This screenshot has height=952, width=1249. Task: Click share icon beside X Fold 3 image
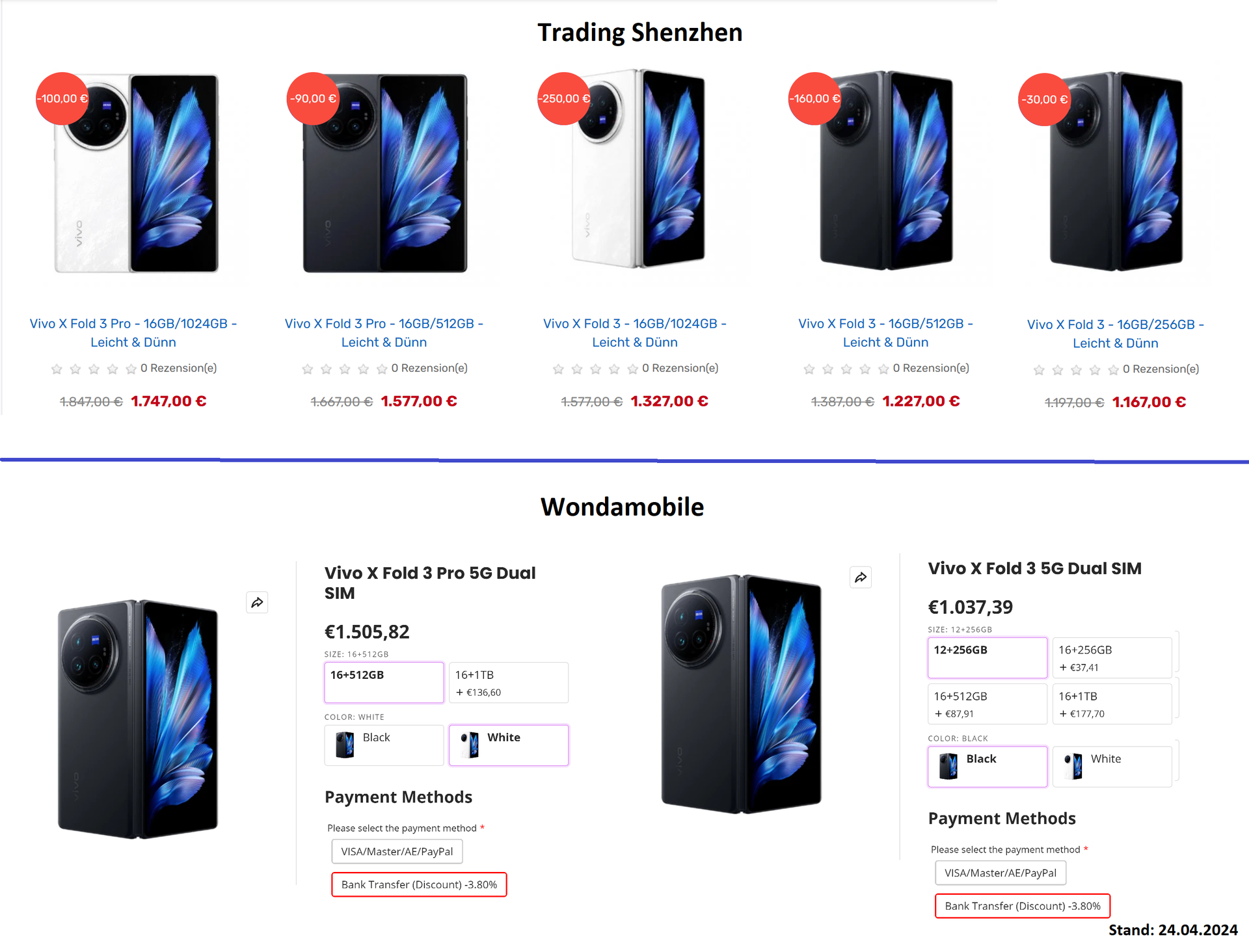point(861,577)
